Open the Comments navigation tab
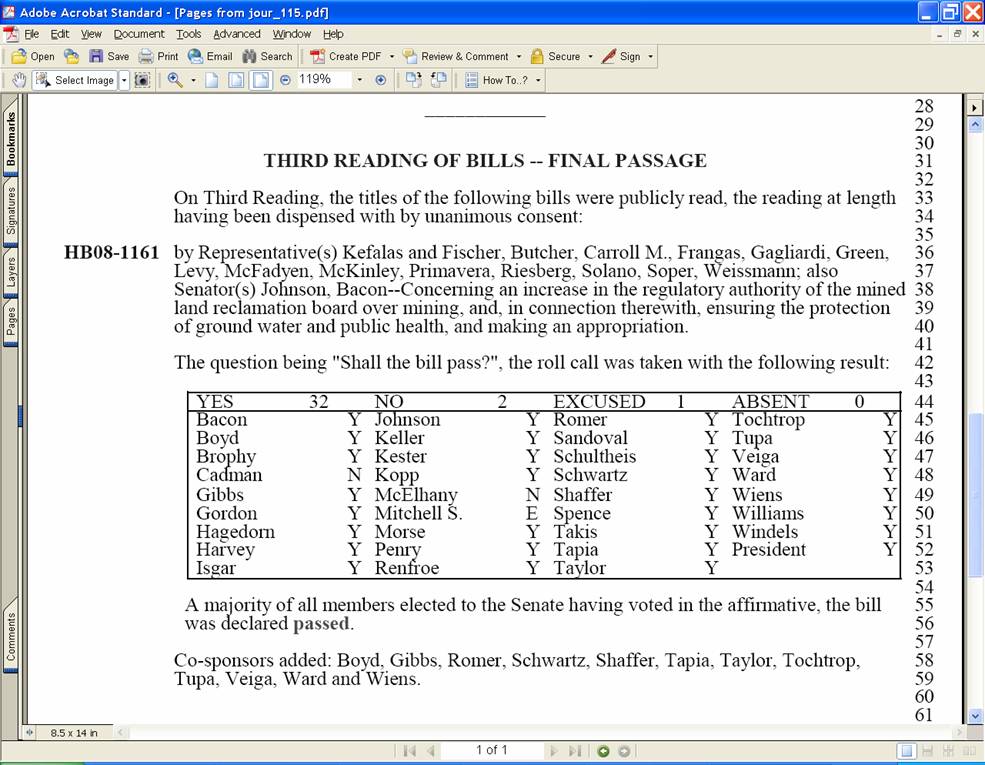The image size is (985, 765). [x=11, y=636]
